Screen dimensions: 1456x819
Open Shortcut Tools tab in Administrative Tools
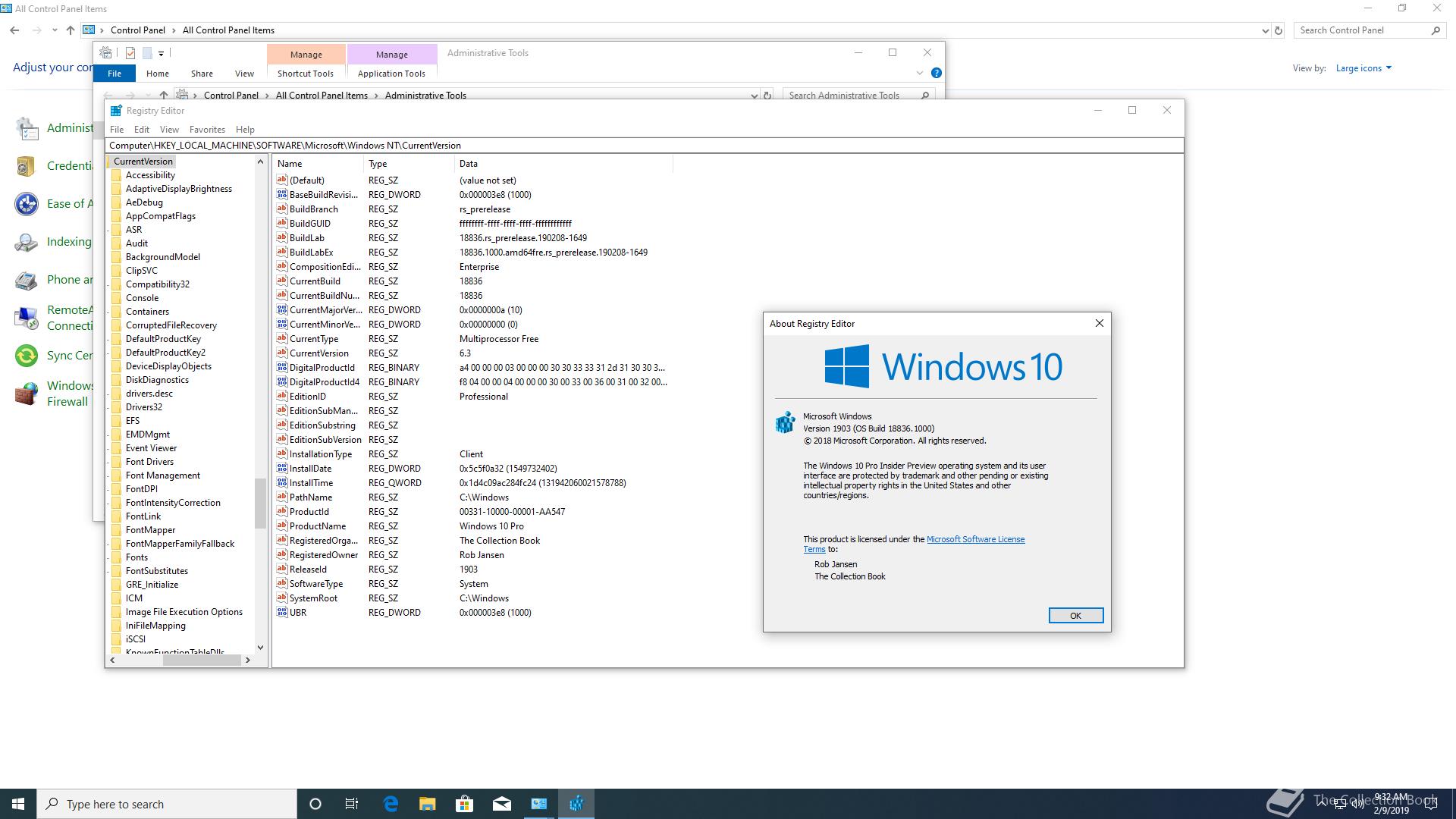[x=306, y=74]
